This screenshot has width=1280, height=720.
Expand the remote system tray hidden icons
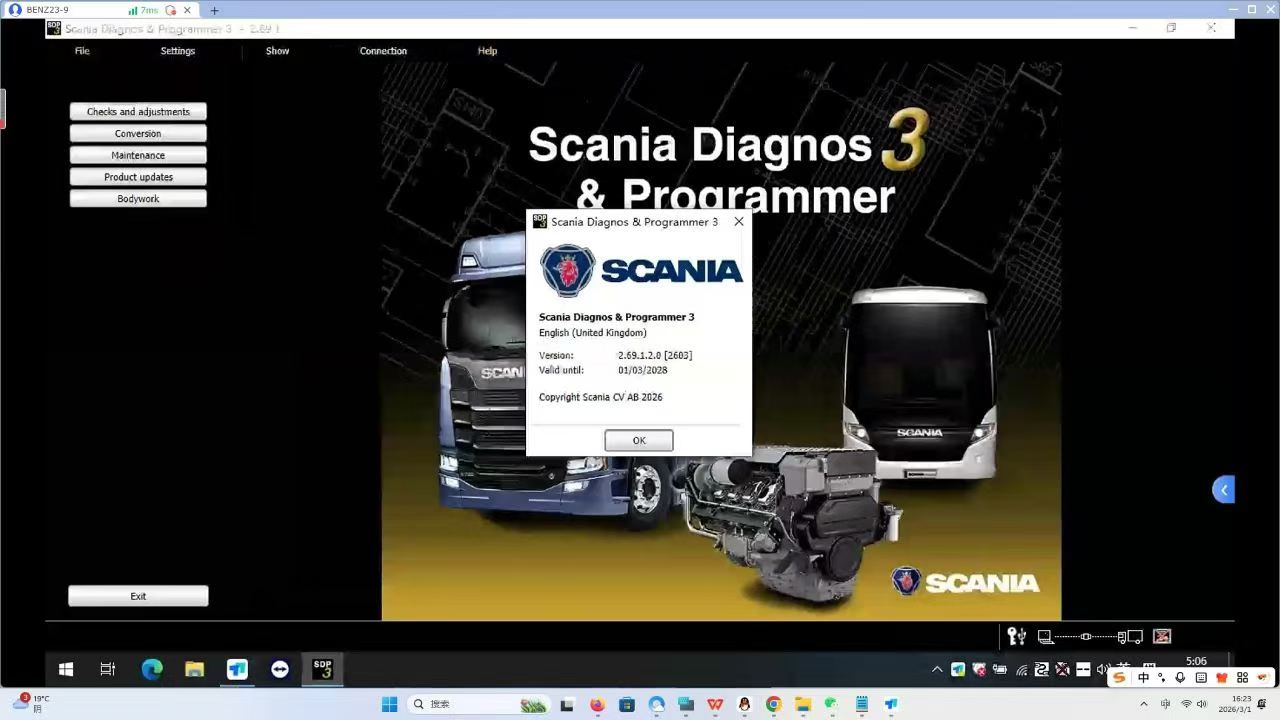point(937,669)
